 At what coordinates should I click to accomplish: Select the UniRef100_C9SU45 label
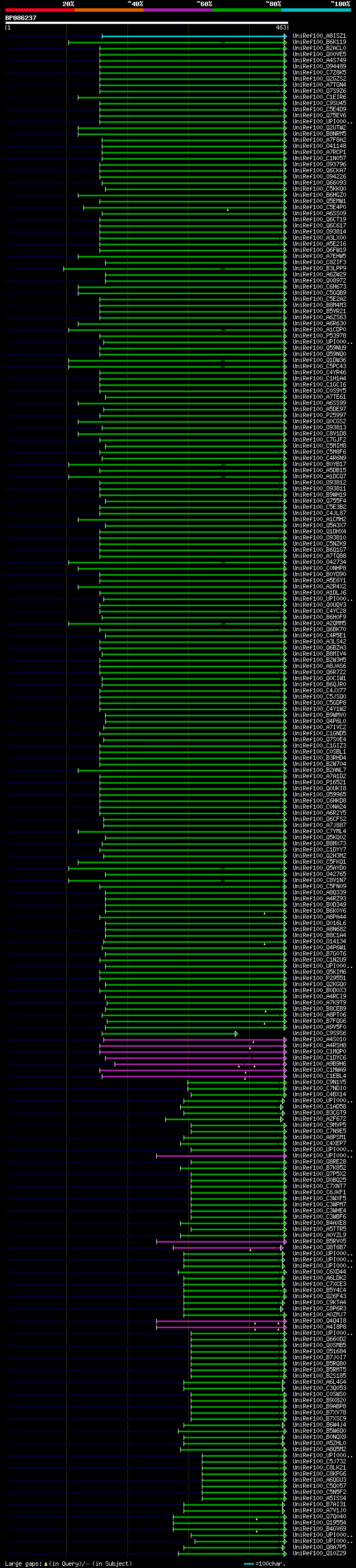coord(319,103)
